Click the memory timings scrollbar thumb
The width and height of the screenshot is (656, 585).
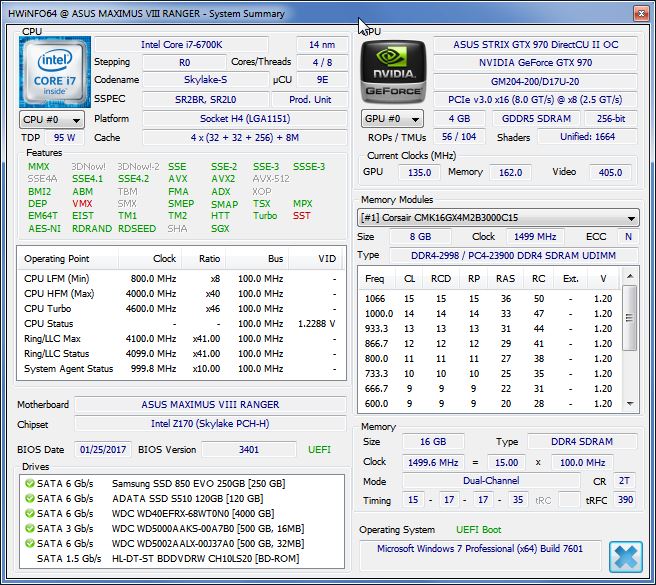630,318
